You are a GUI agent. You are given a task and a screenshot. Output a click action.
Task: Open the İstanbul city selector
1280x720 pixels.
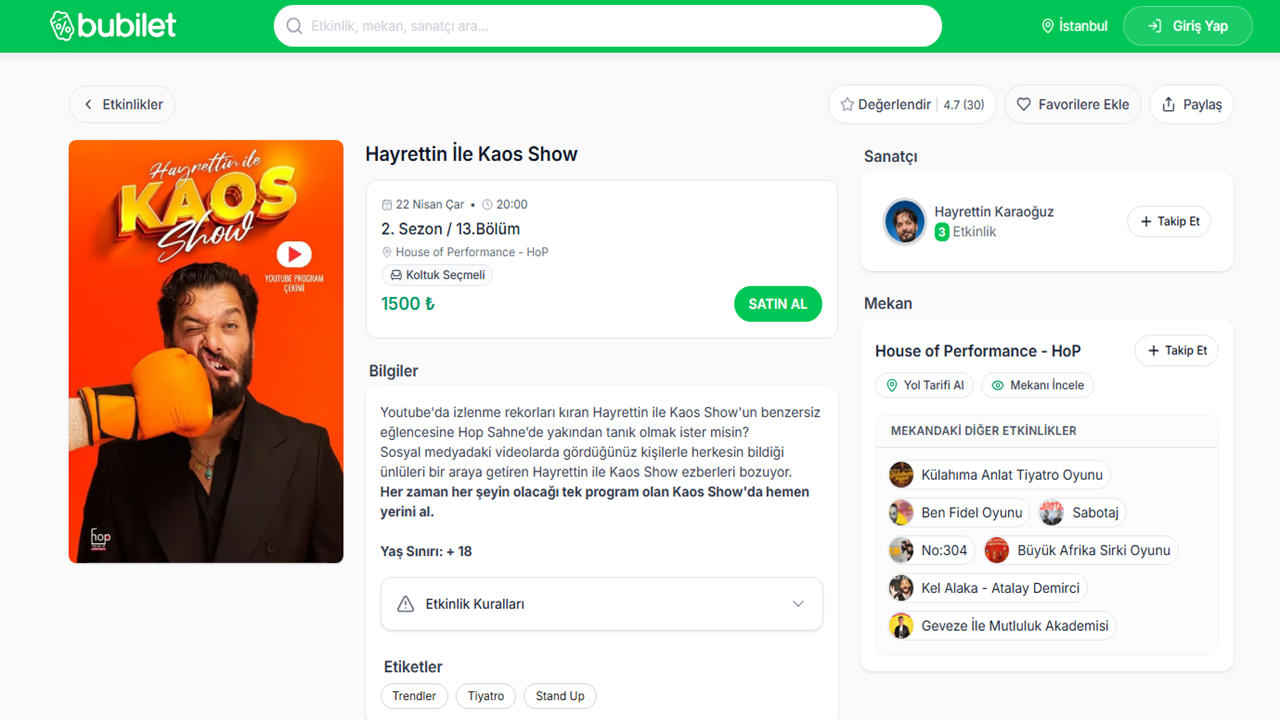coord(1074,26)
